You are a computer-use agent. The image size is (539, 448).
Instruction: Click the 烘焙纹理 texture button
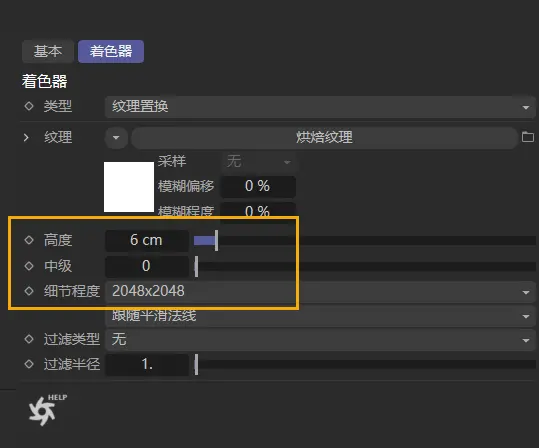pos(324,138)
